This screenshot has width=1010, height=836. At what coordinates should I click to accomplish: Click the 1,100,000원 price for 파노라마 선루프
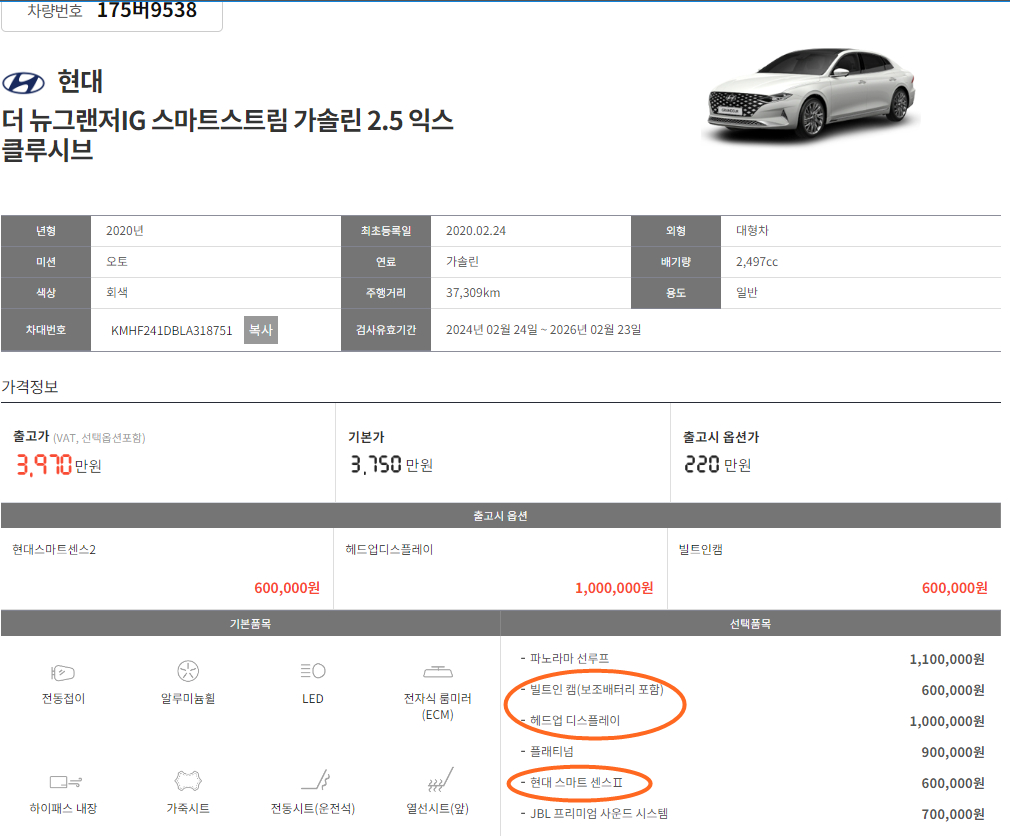coord(947,659)
